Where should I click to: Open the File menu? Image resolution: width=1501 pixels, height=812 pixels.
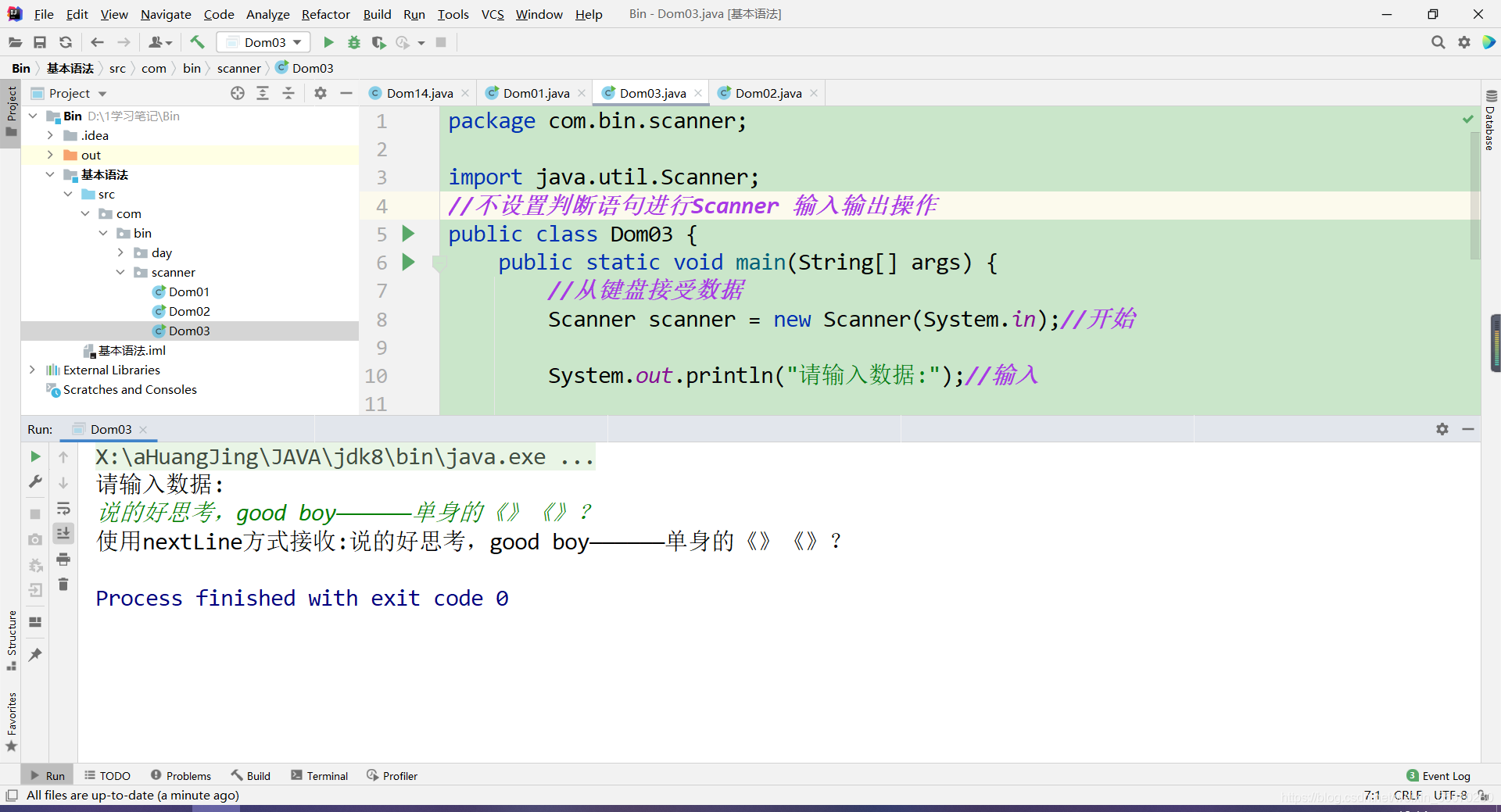(x=44, y=14)
